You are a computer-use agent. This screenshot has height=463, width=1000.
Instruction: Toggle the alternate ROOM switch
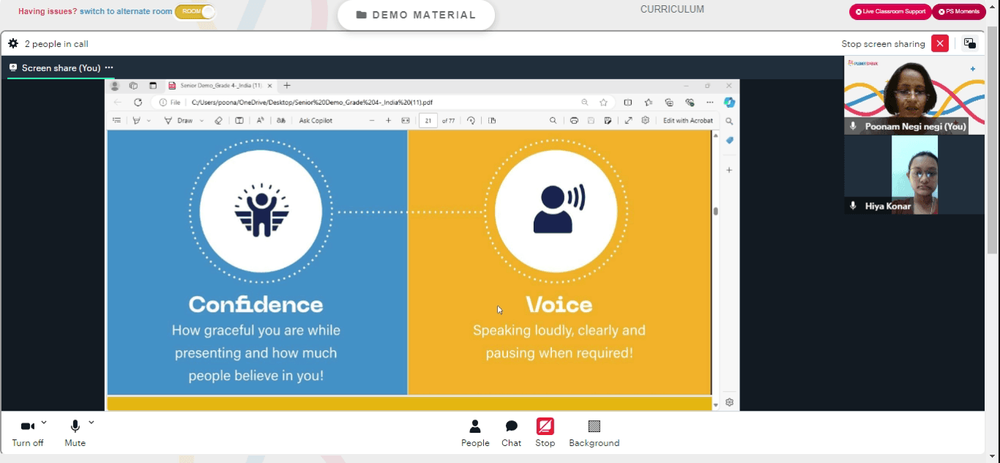click(195, 11)
